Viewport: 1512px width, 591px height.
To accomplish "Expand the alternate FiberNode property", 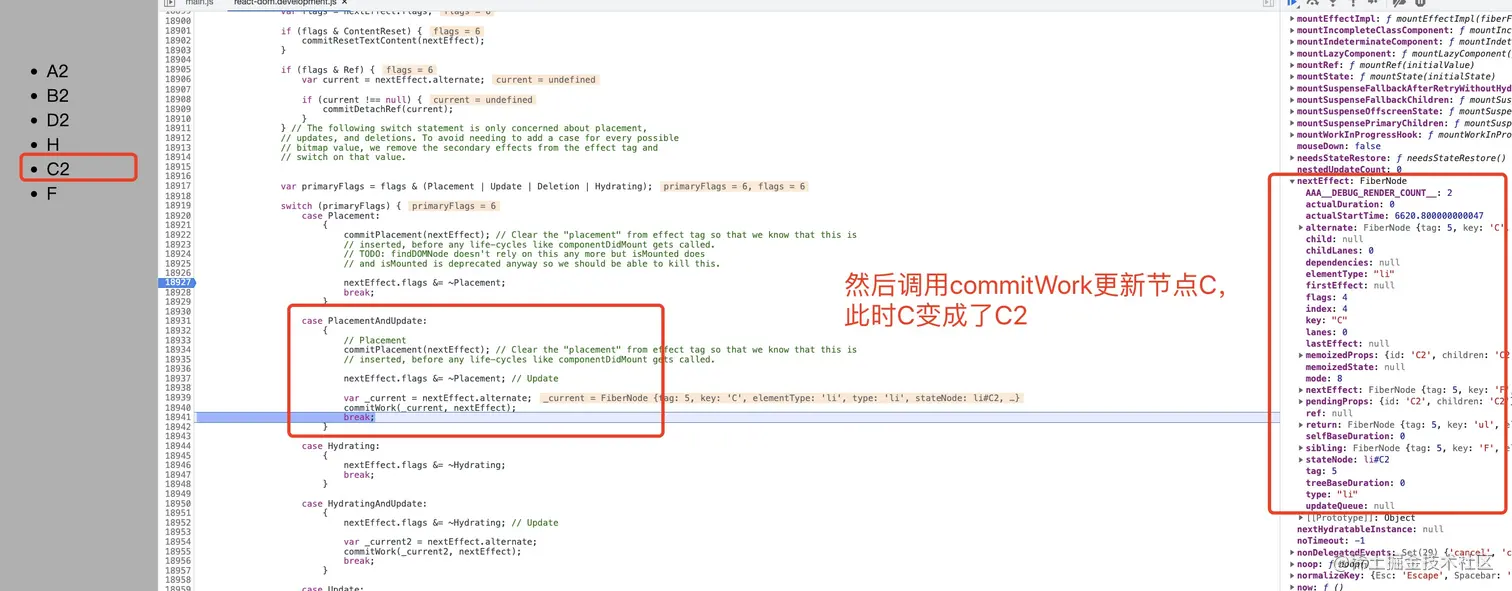I will pyautogui.click(x=1301, y=228).
